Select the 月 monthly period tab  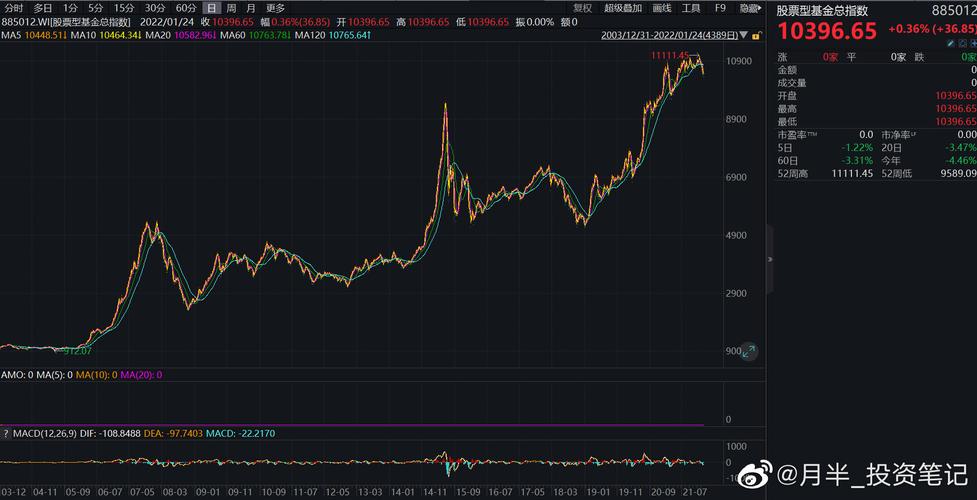250,8
